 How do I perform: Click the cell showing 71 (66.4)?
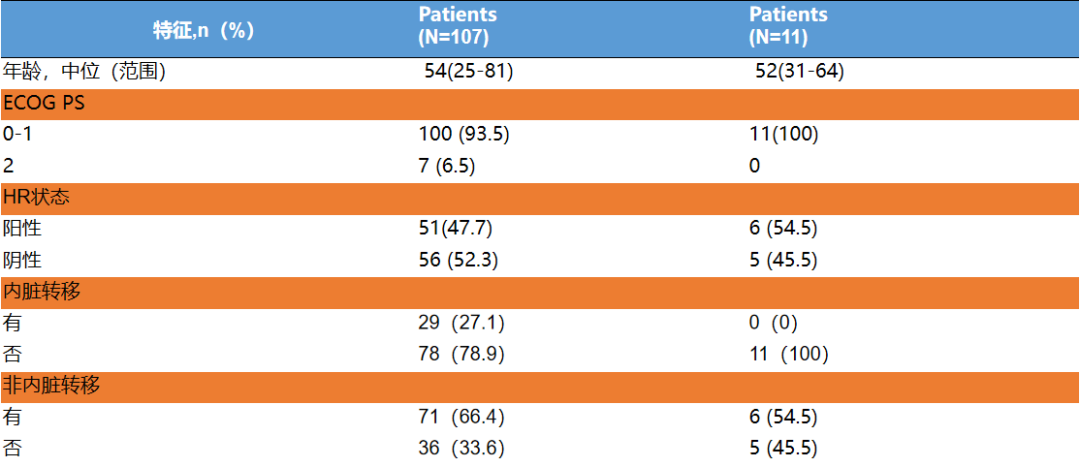click(460, 416)
